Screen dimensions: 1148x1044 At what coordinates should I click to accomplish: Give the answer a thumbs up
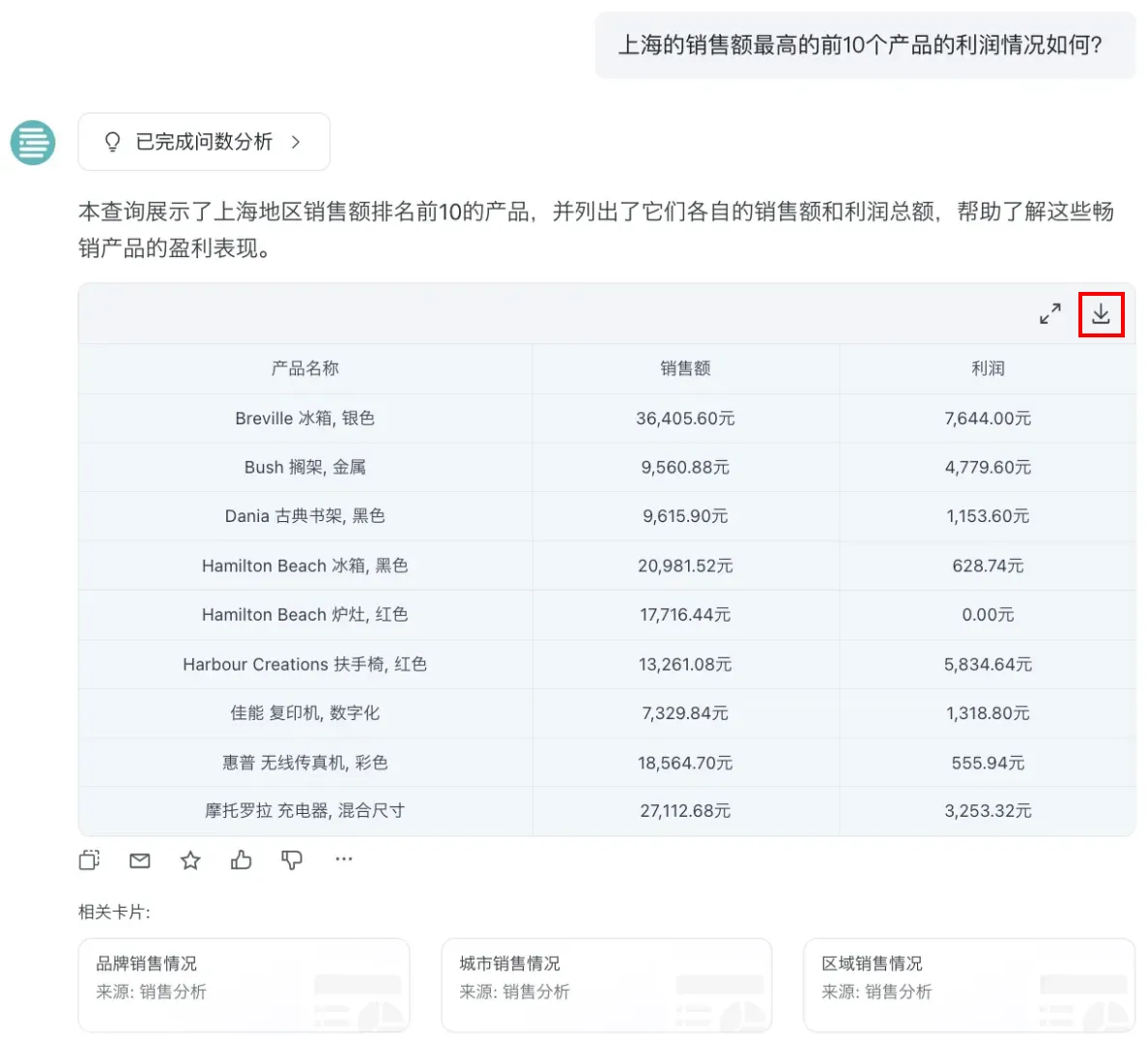241,859
